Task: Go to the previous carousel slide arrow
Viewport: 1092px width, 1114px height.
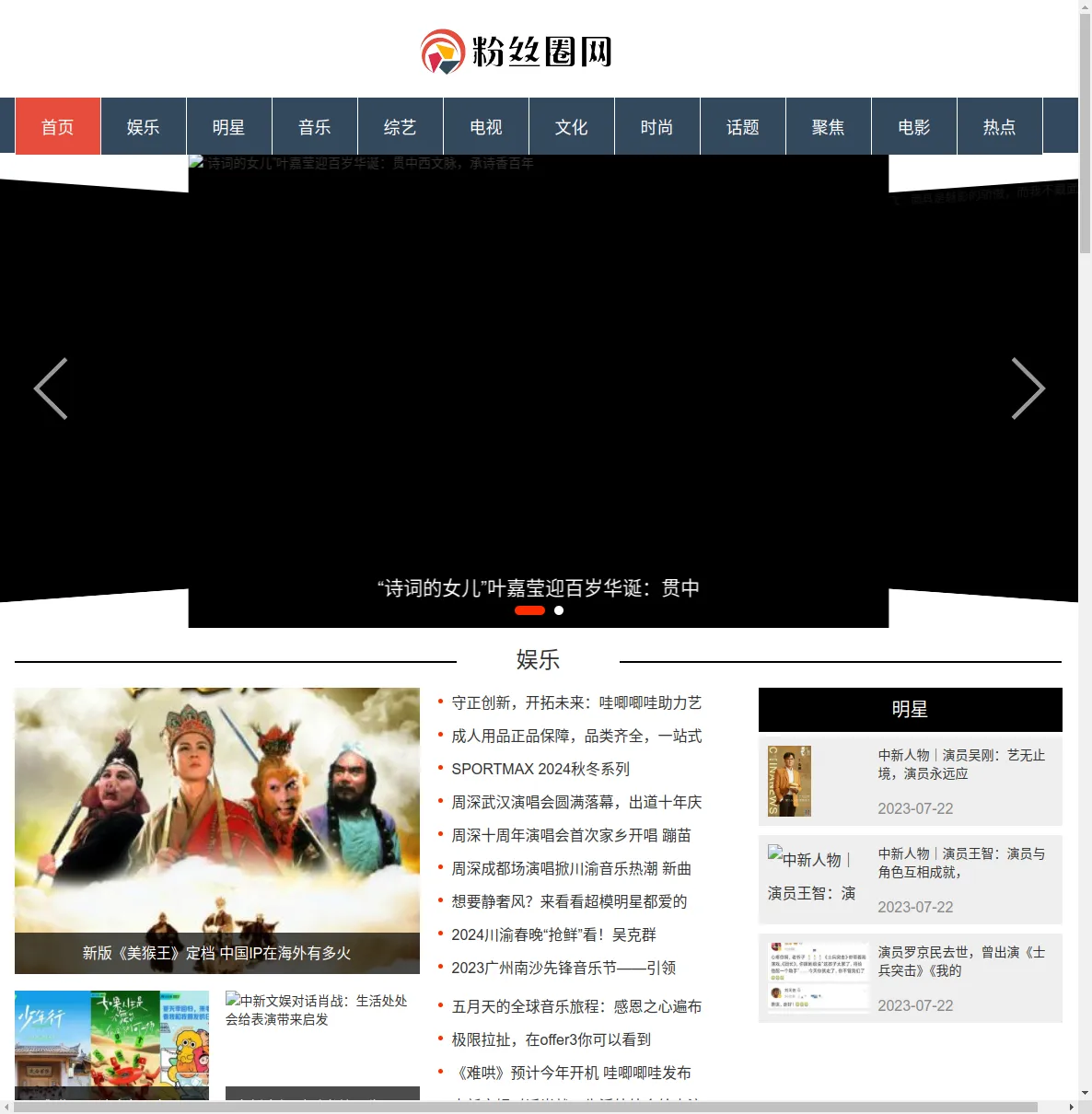Action: (51, 389)
